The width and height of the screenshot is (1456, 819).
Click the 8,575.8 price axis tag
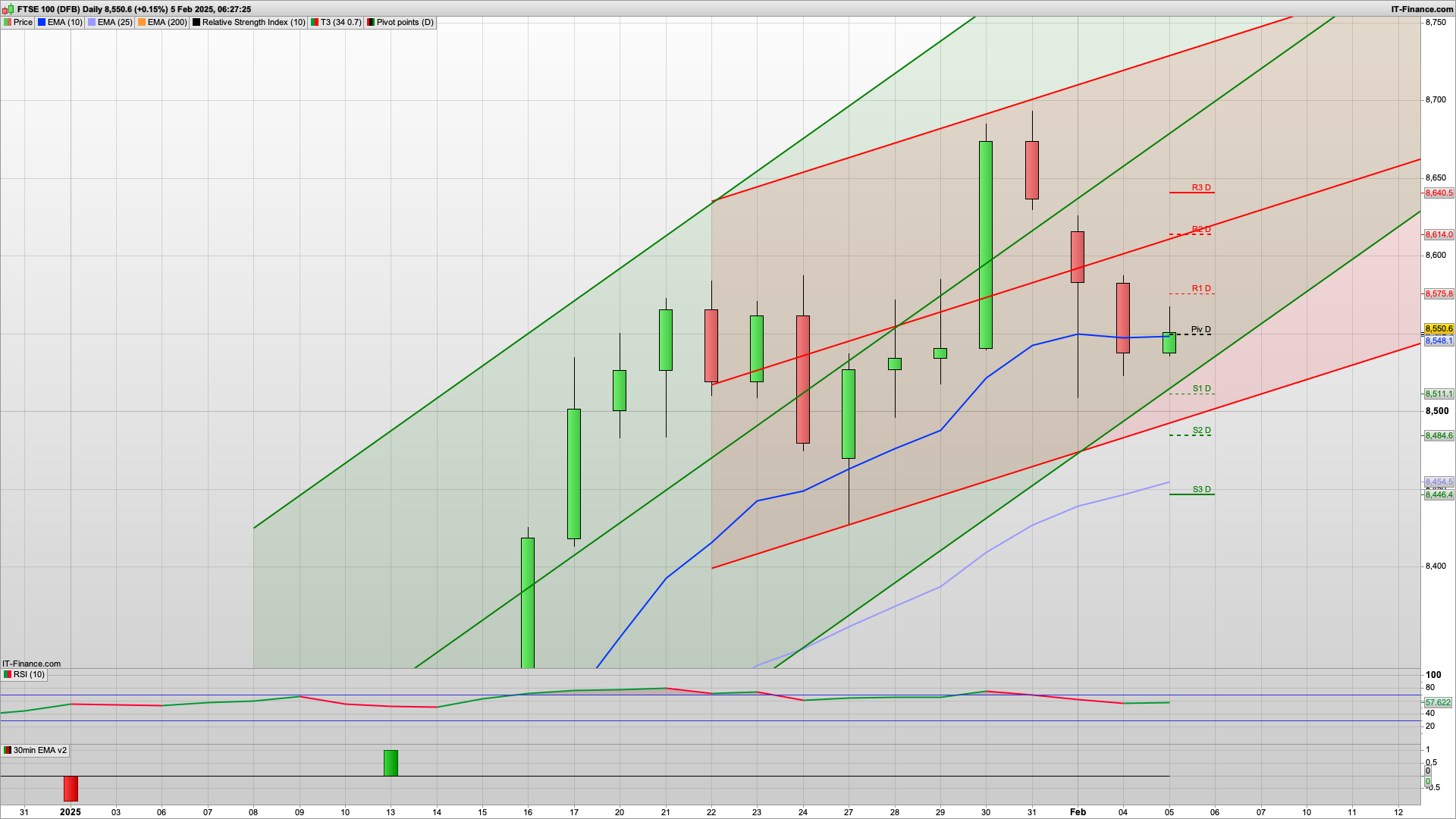1439,294
